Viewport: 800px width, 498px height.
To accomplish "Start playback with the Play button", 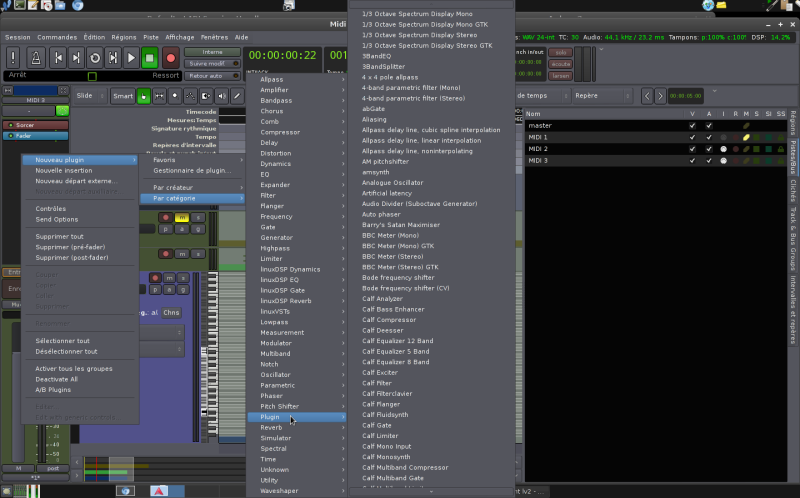I will (x=131, y=58).
